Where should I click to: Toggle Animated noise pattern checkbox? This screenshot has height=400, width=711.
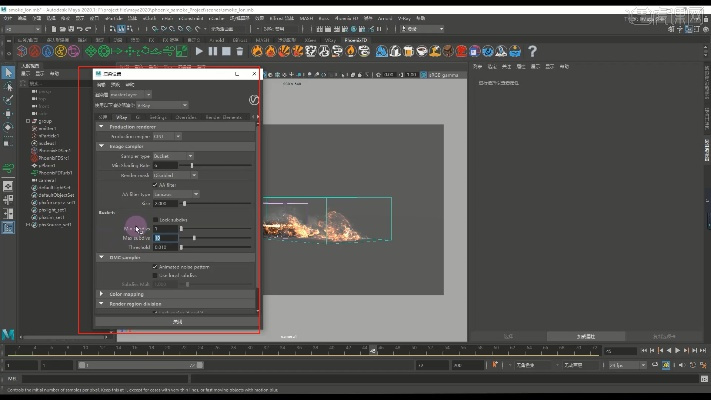pos(156,267)
